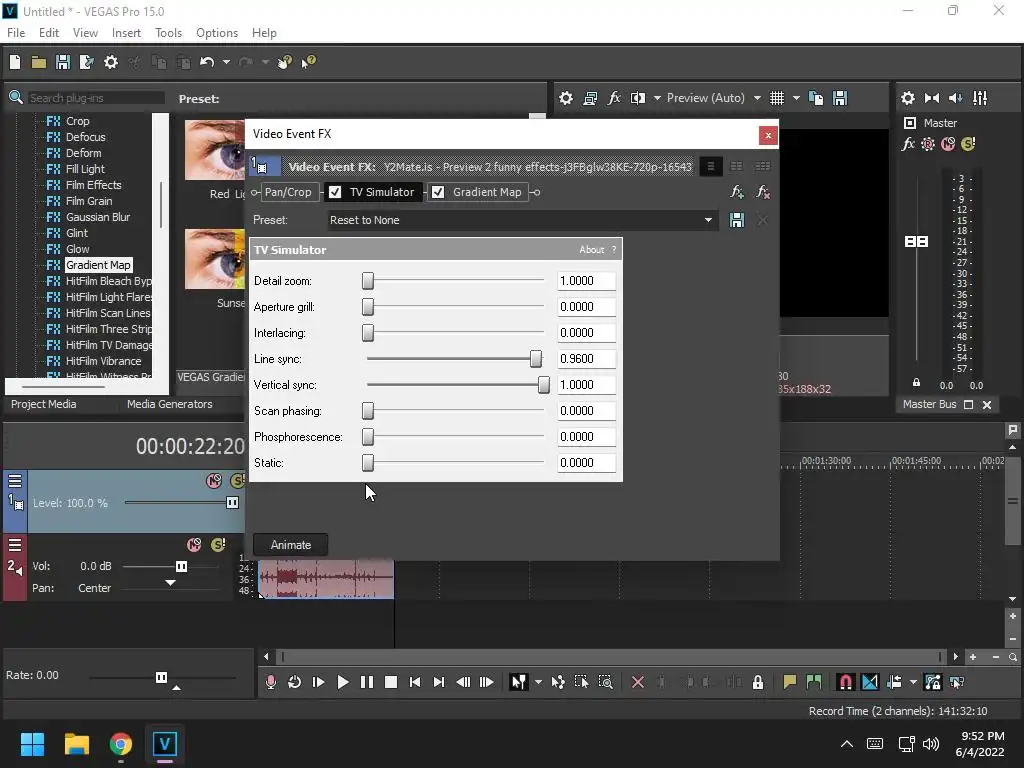Viewport: 1024px width, 768px height.
Task: Lock the Master fader channels
Action: pyautogui.click(x=916, y=383)
